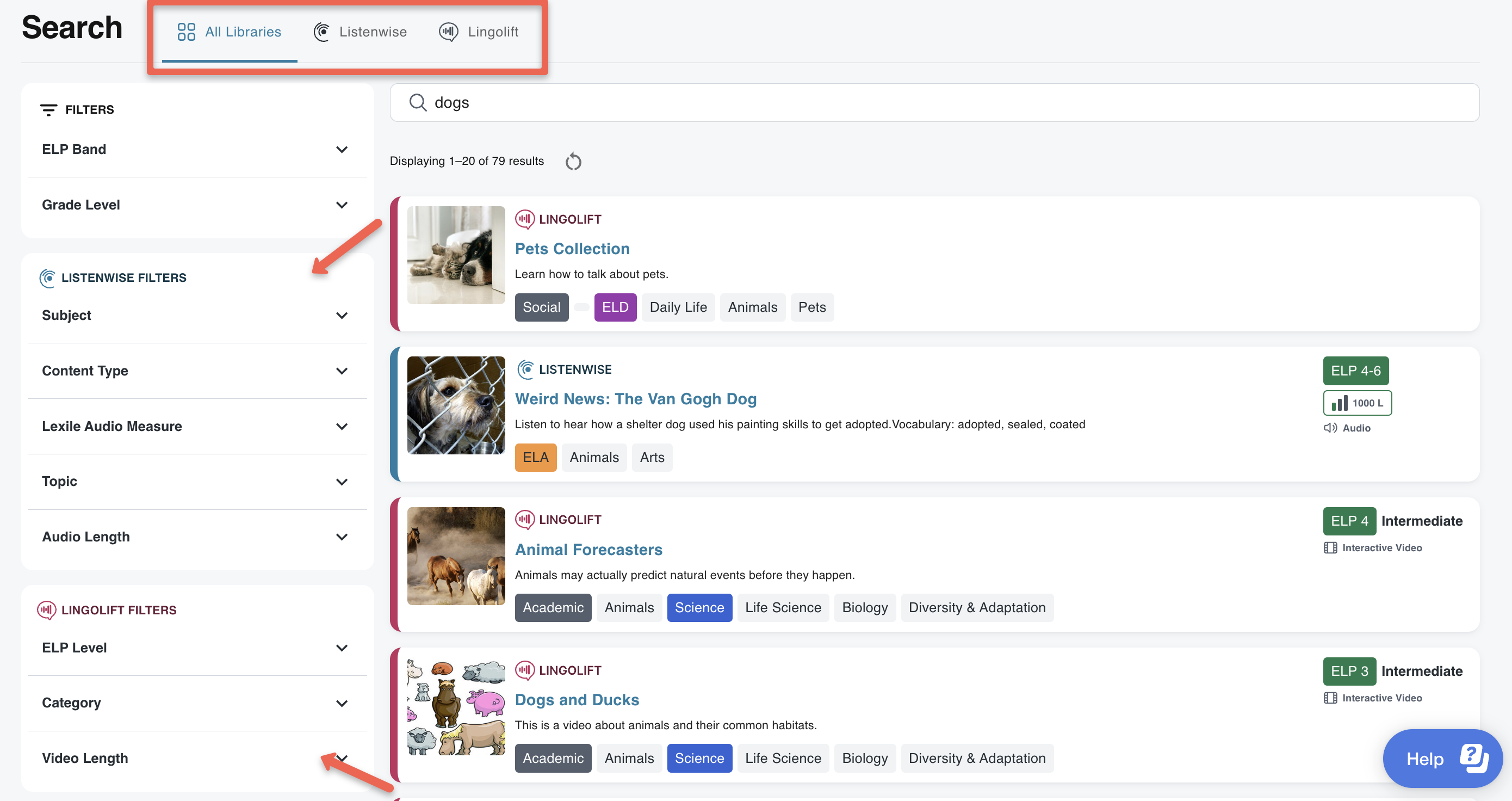The width and height of the screenshot is (1512, 801).
Task: Click the ELP 4 badge
Action: [1349, 521]
